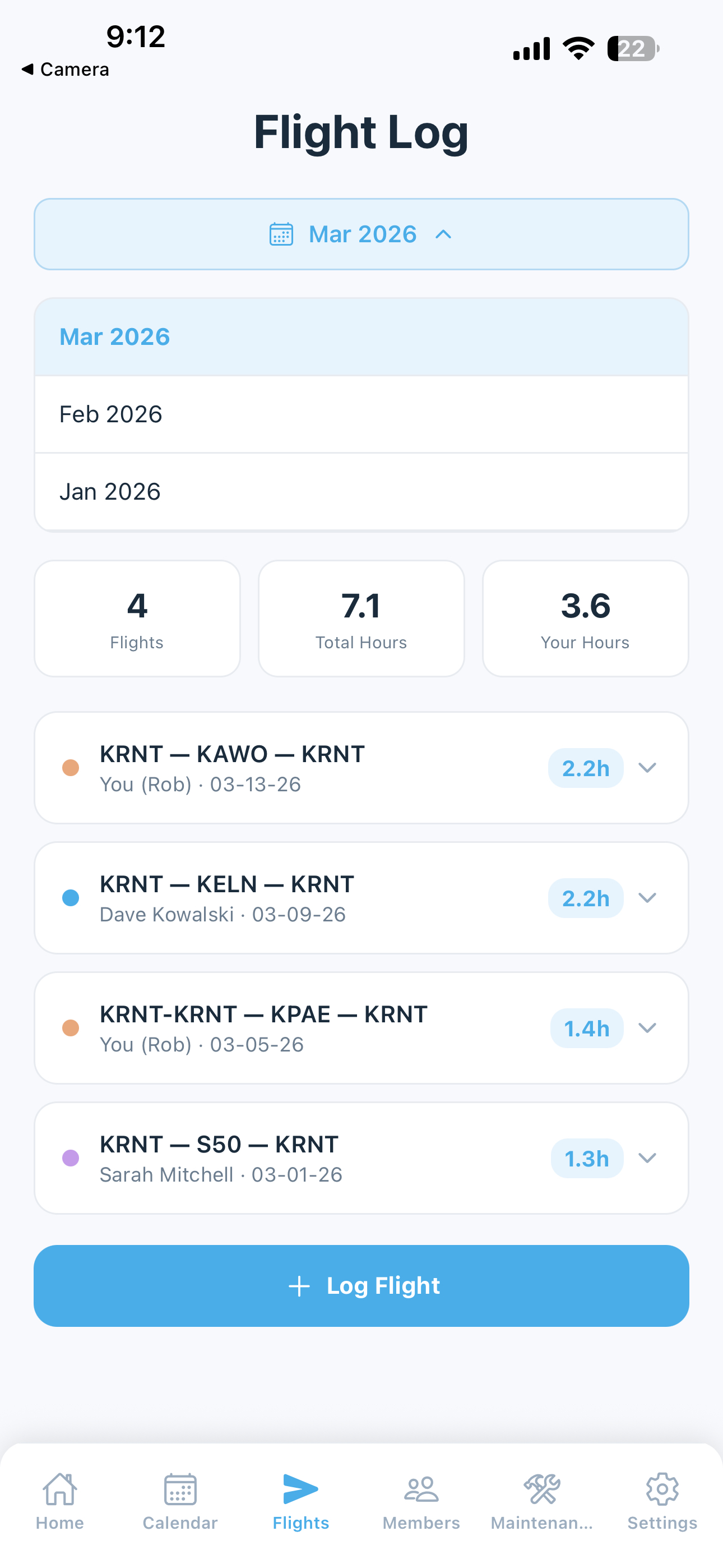This screenshot has height=1568, width=723.
Task: Open the Maintenance tools icon
Action: tap(541, 1489)
